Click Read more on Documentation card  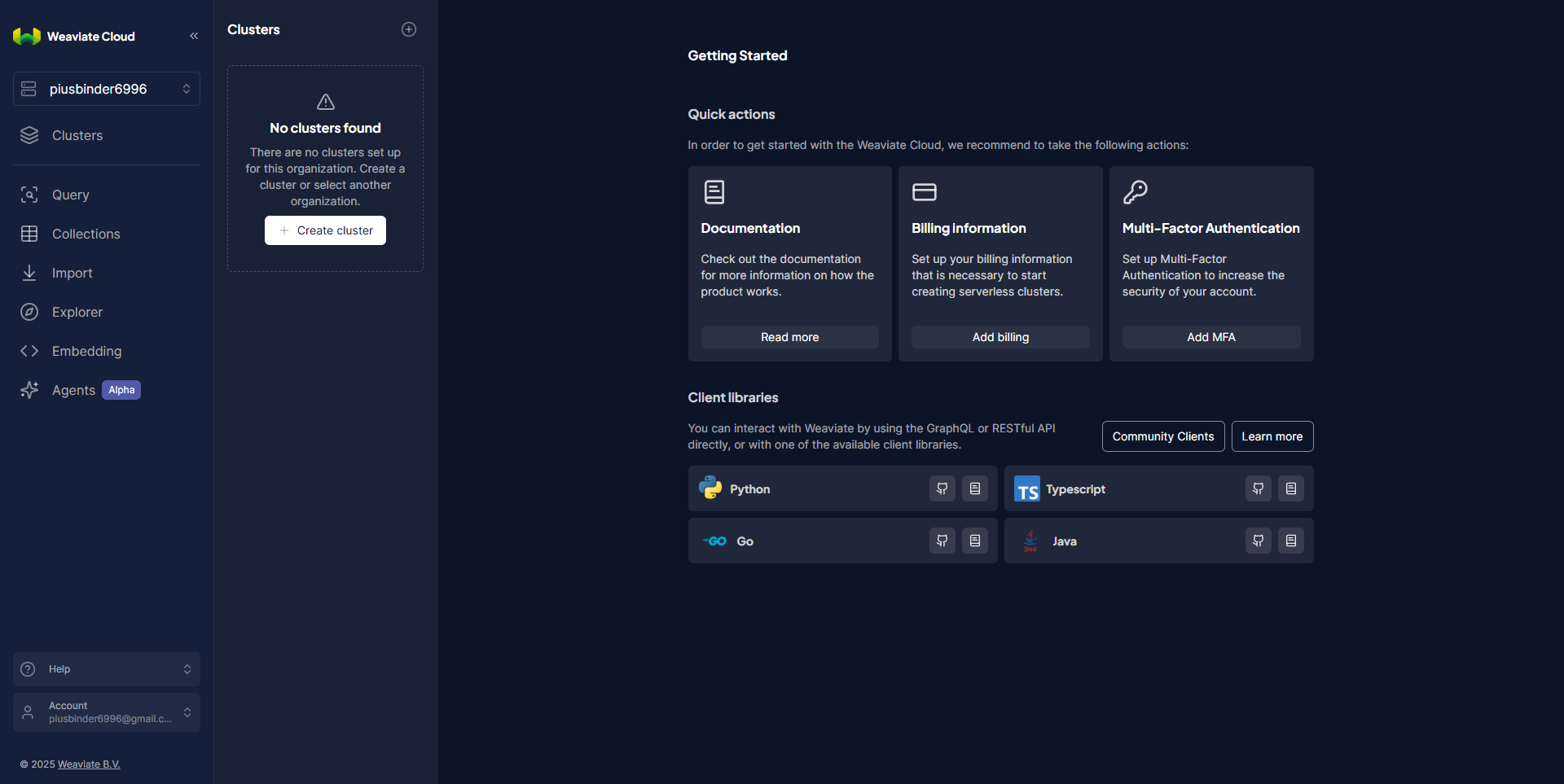click(790, 337)
